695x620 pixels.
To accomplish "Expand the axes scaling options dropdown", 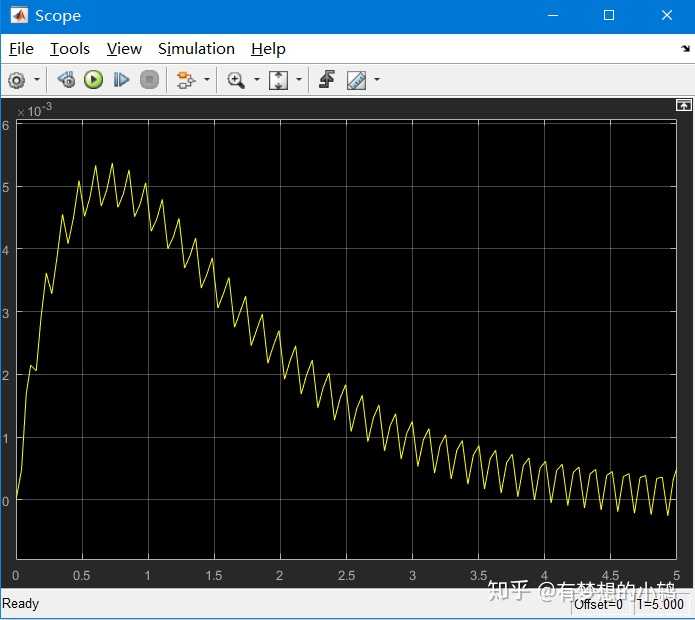I will point(299,80).
